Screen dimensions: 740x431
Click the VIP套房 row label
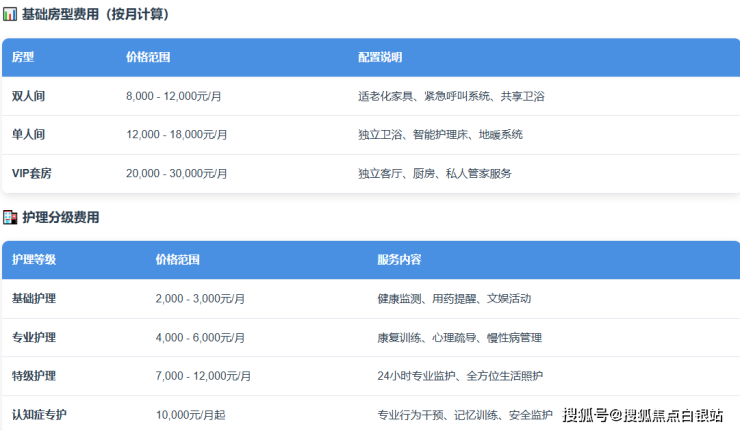point(32,173)
